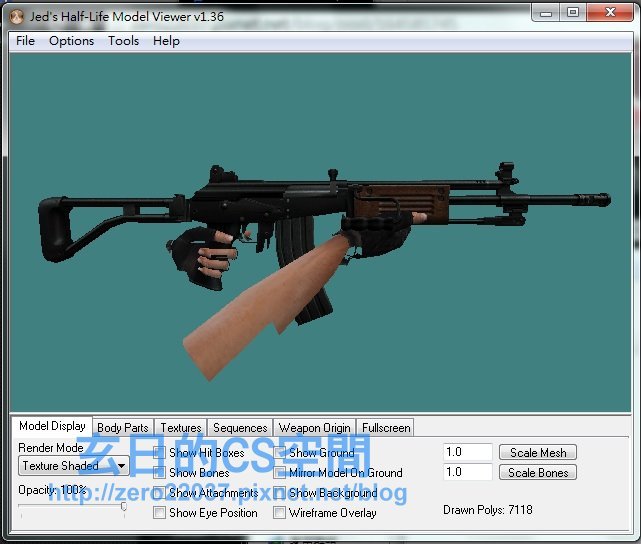The width and height of the screenshot is (641, 544).
Task: Minimize the Model Viewer window
Action: pos(546,13)
